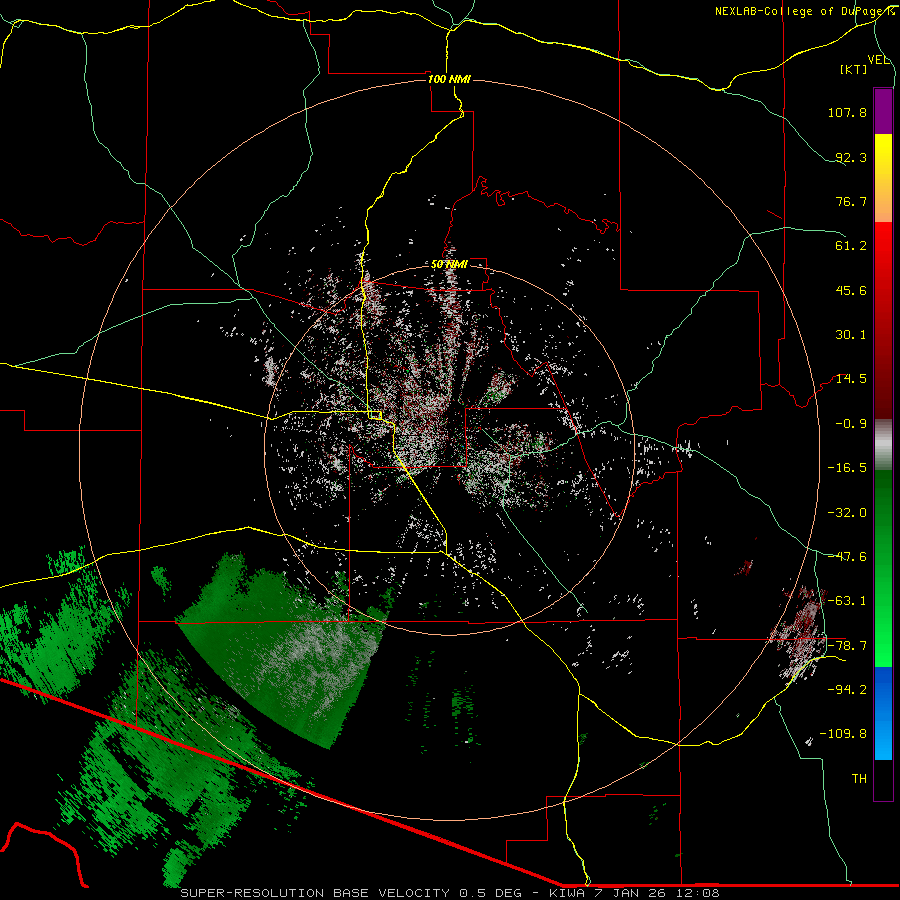Click the 92.3 velocity scale value
This screenshot has width=900, height=900.
tap(851, 157)
